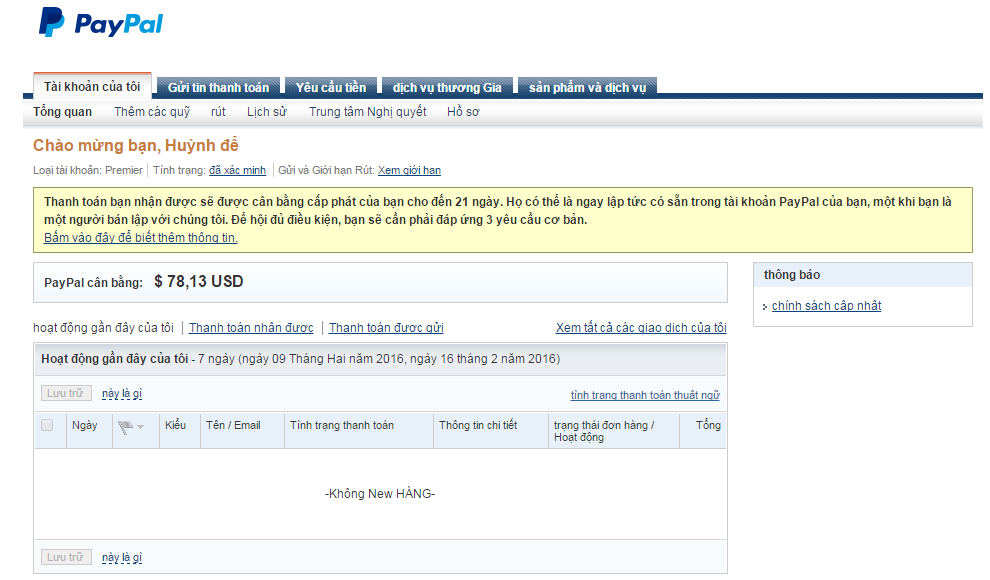View Xem tất cả các giao dịch của tôi
This screenshot has height=580, width=990.
[x=641, y=328]
